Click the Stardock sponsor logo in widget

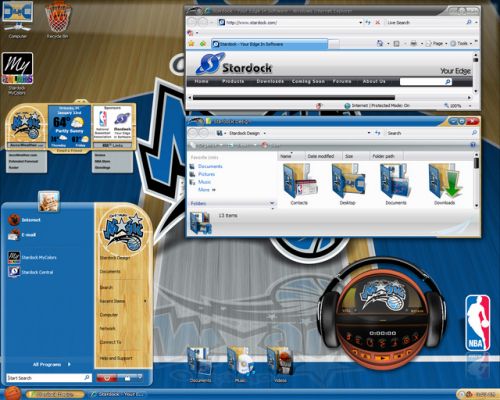click(122, 119)
